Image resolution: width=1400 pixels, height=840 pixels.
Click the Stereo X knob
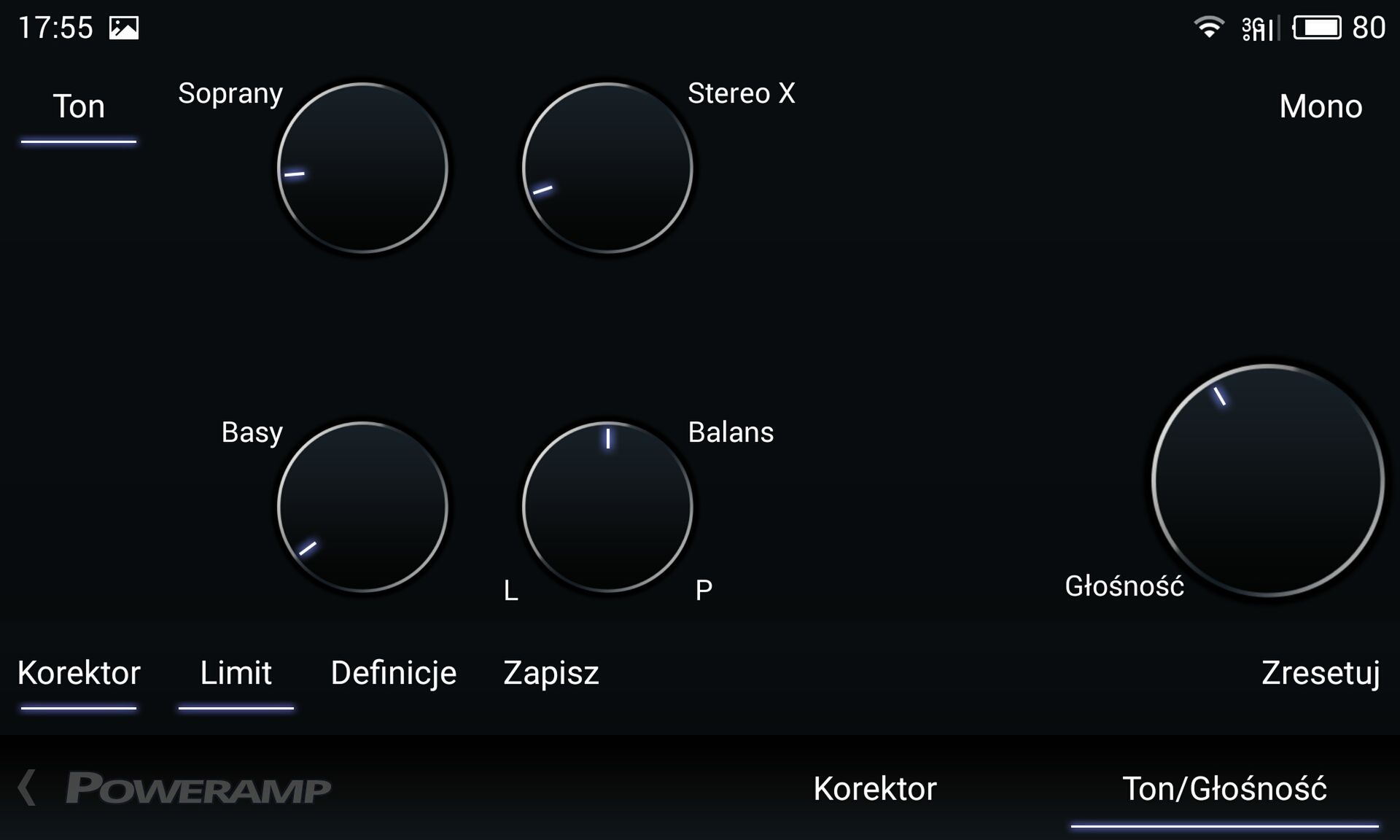pyautogui.click(x=607, y=168)
